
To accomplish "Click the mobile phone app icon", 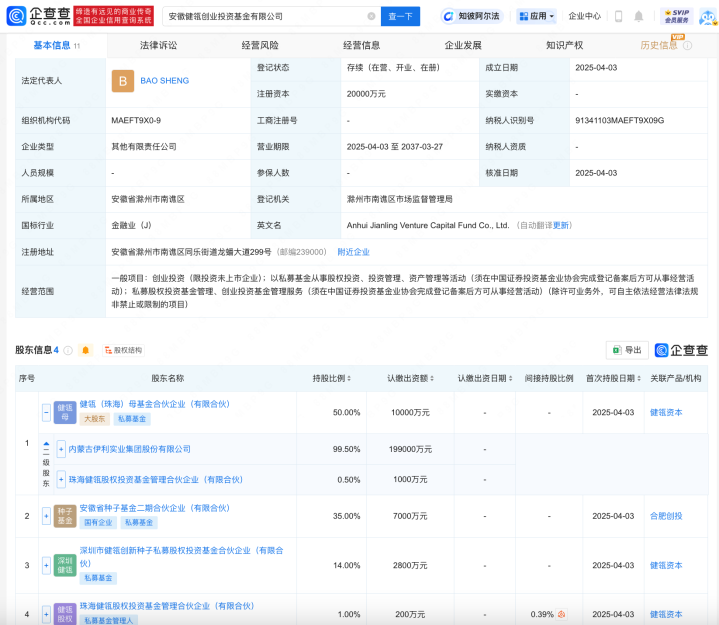I will [x=618, y=16].
